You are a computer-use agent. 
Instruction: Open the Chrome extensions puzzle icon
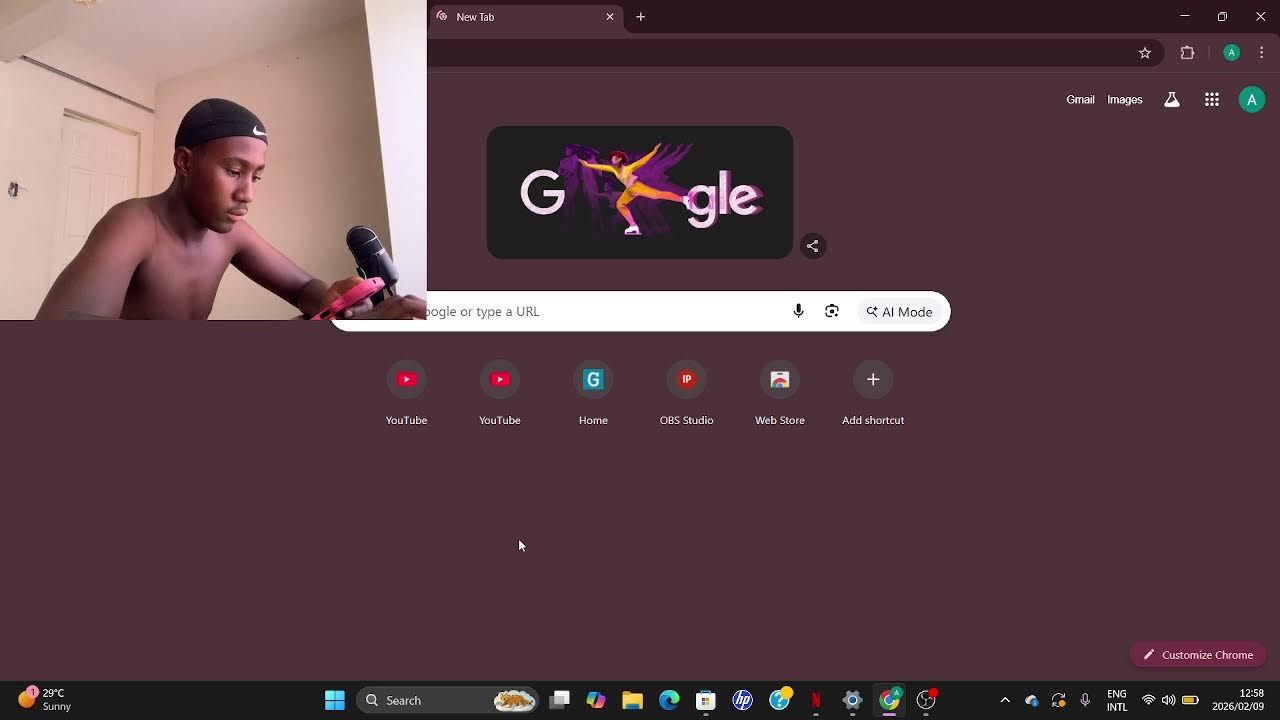(x=1187, y=53)
